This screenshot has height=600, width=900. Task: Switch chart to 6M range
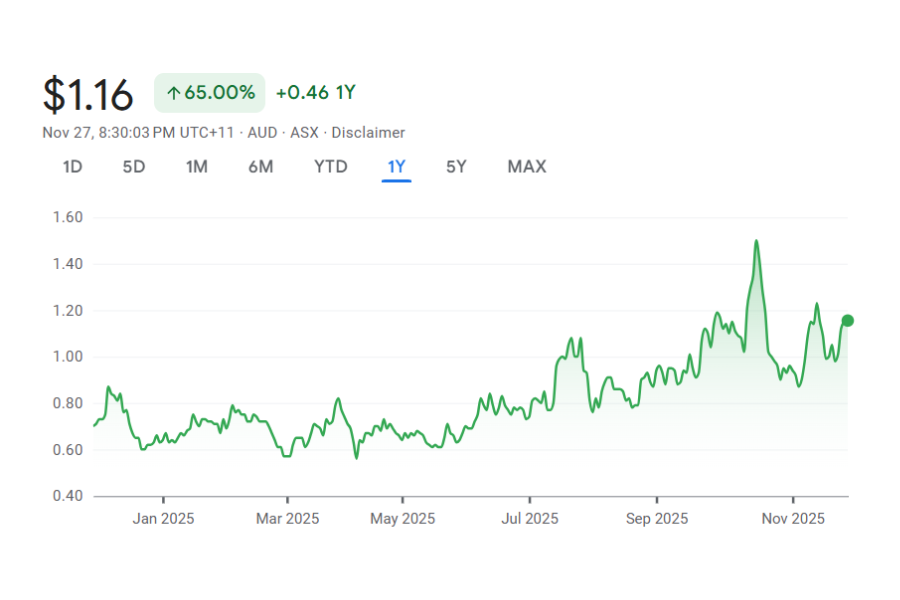(261, 167)
